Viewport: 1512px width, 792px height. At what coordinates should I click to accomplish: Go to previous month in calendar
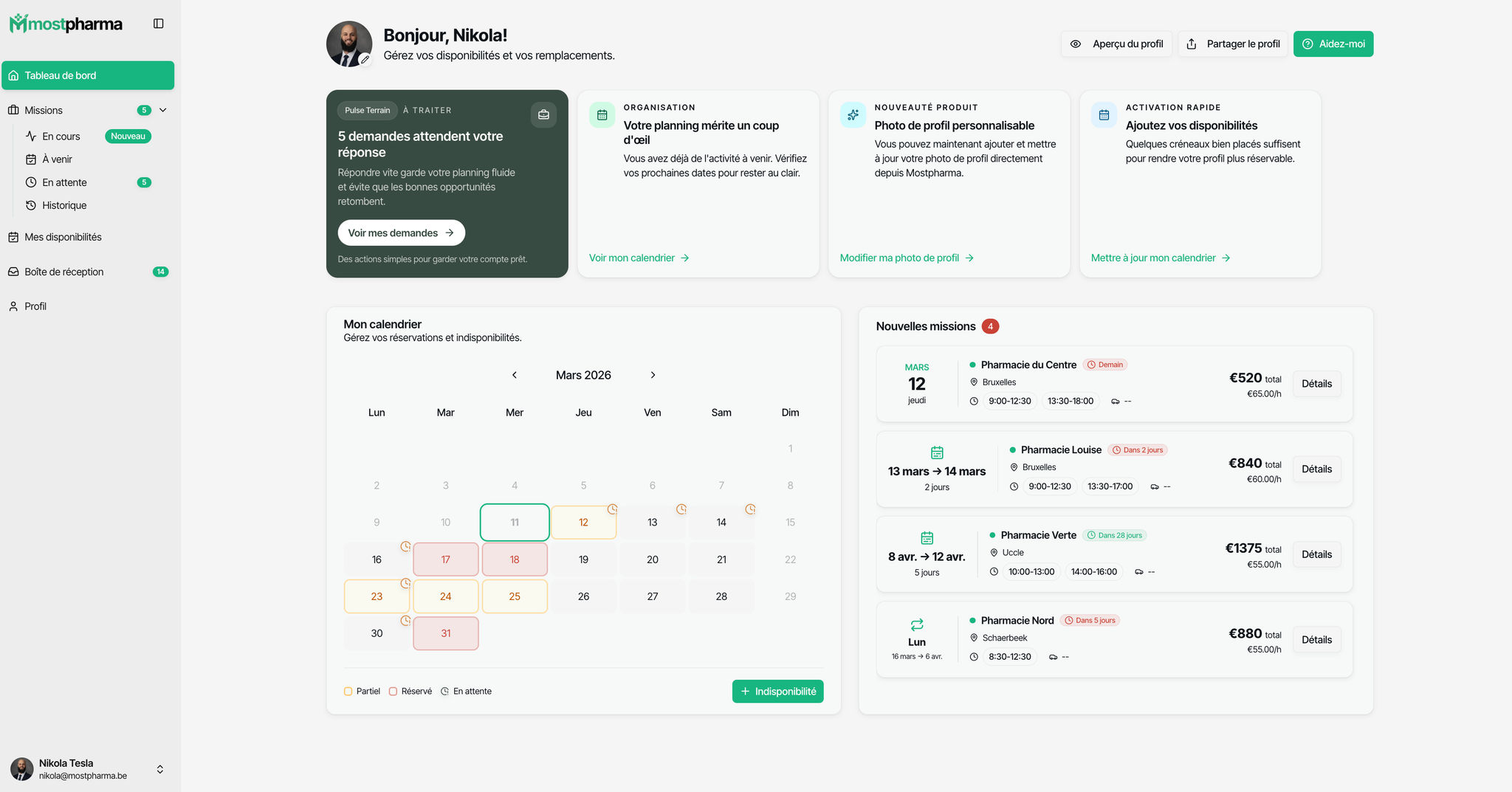click(x=515, y=375)
